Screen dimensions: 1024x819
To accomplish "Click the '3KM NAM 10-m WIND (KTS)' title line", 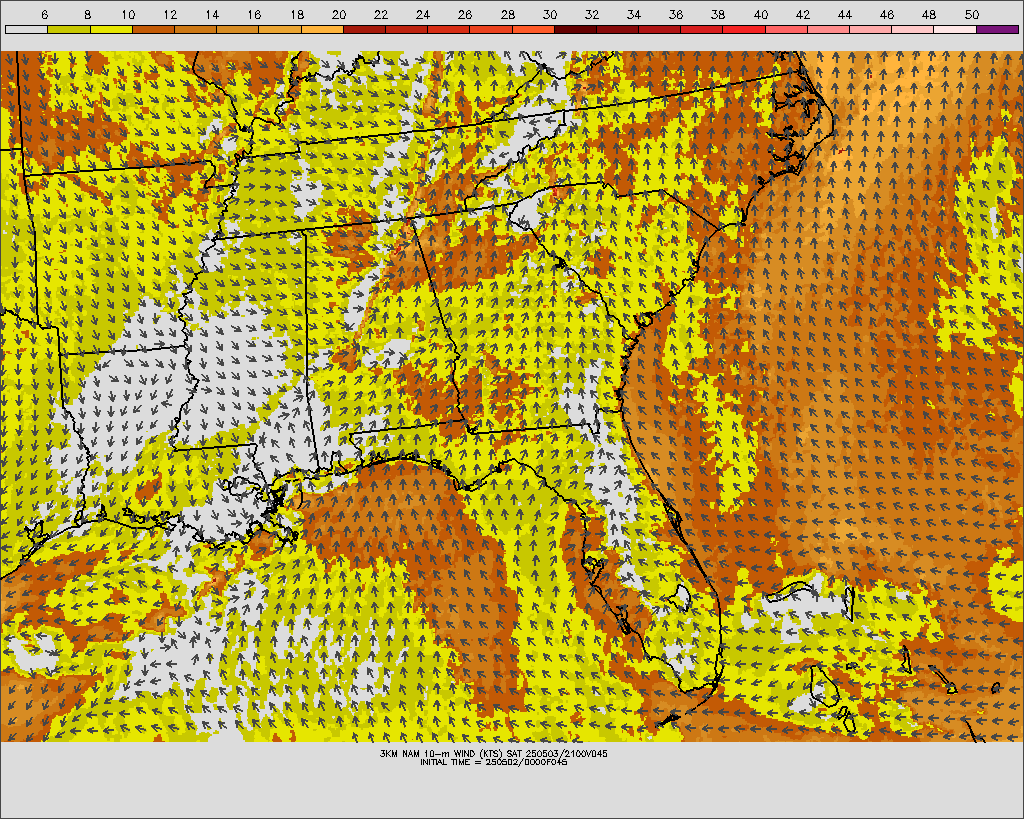I will (x=494, y=754).
